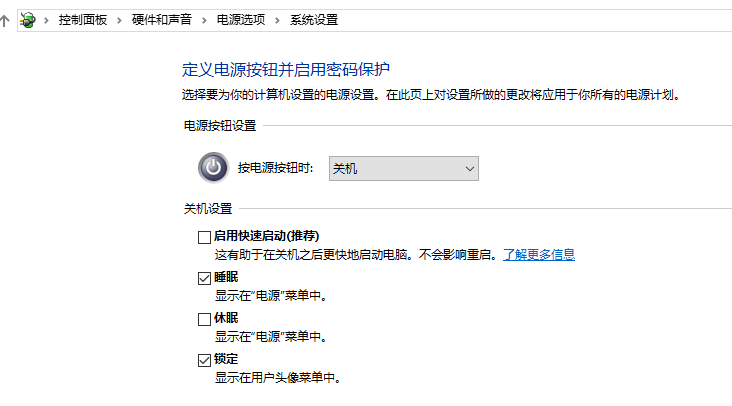732x406 pixels.
Task: Enable the 启用快速启动(推荐) checkbox
Action: click(204, 237)
